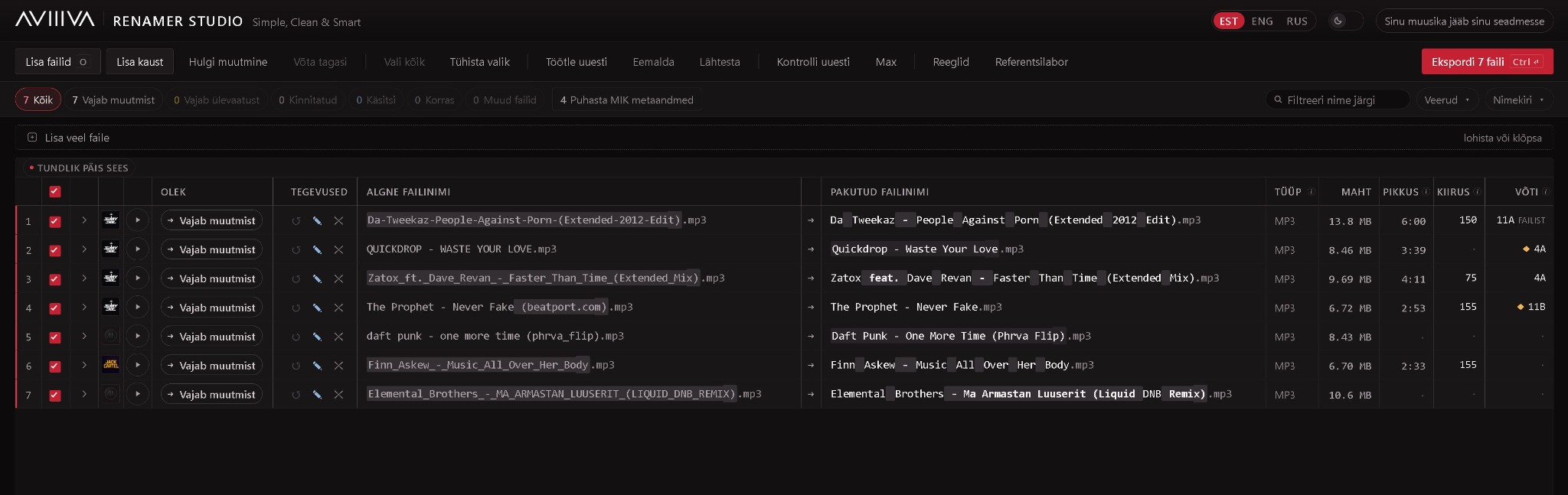Uncheck the Da-Tweekaz row checkbox

tap(55, 221)
